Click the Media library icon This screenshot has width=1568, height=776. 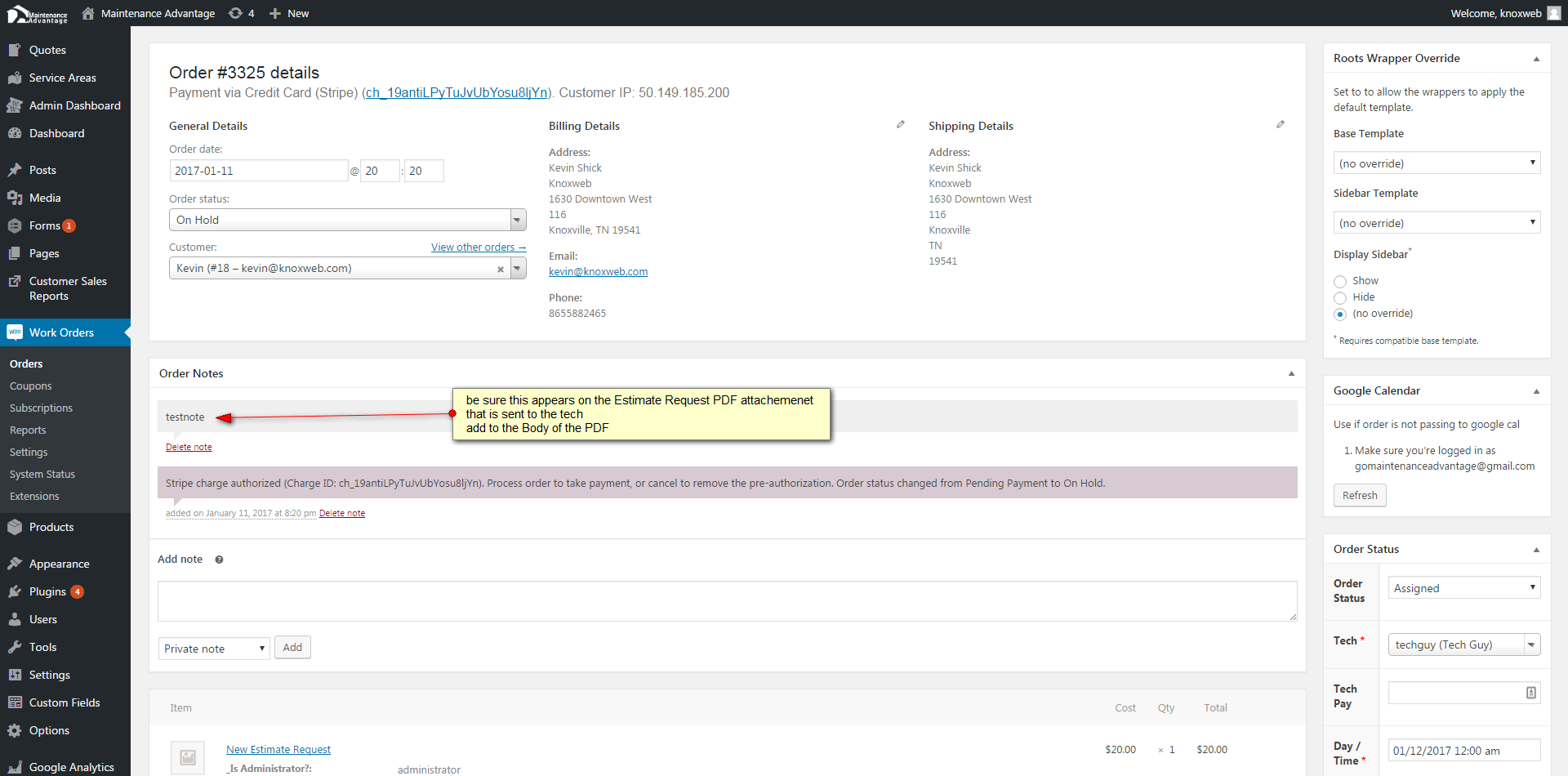pyautogui.click(x=14, y=198)
